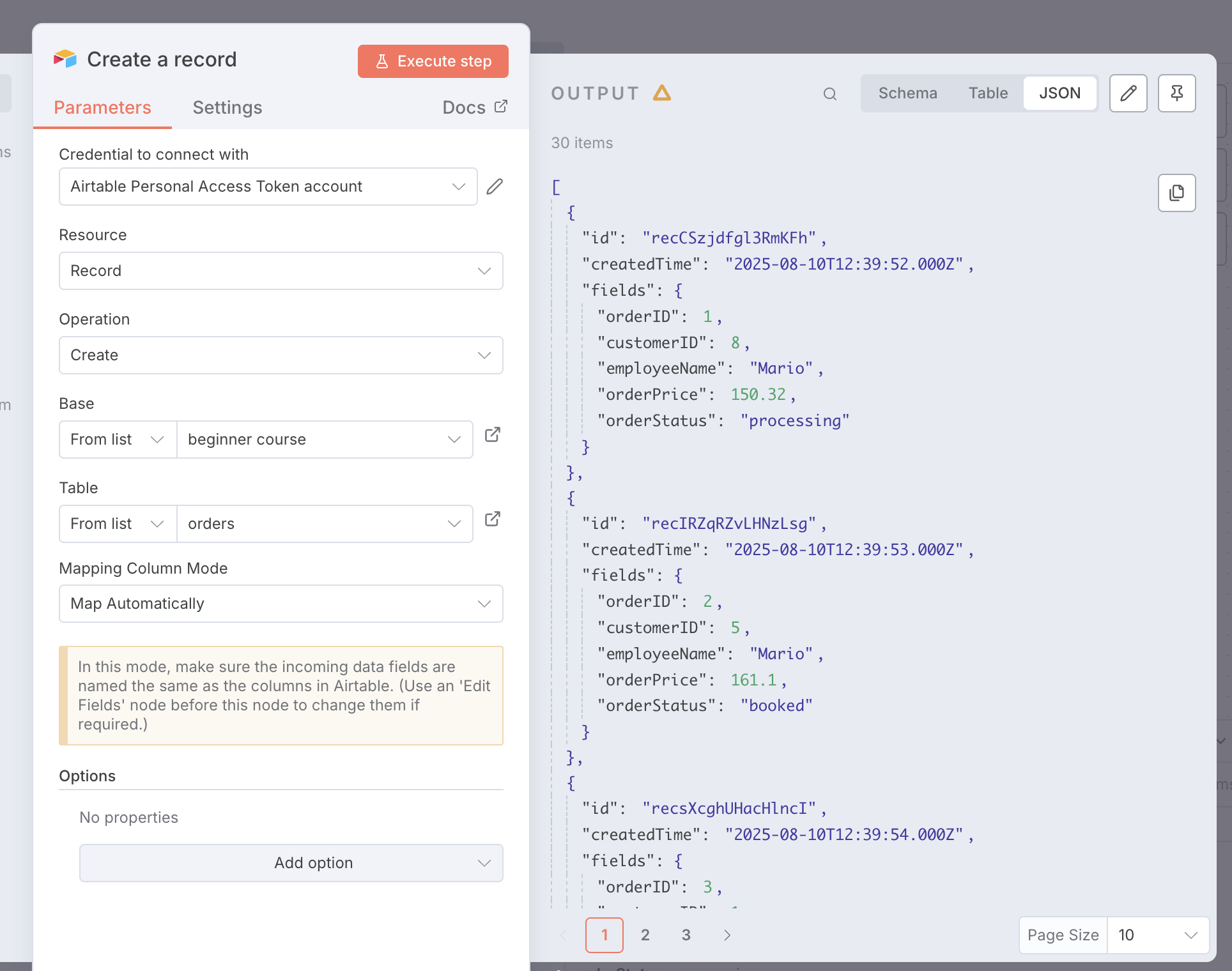Click the orderStatus value "processing"

[795, 421]
